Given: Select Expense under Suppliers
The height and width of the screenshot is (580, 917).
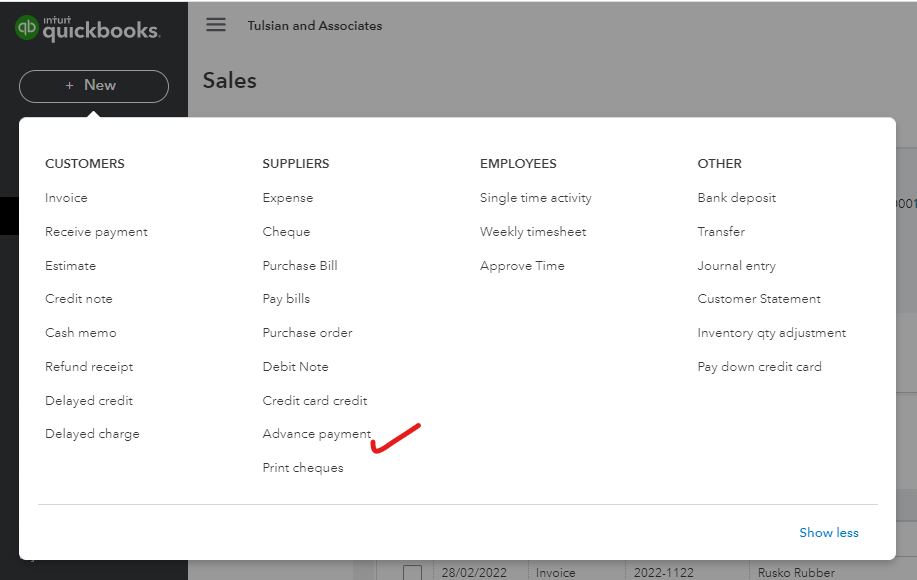Looking at the screenshot, I should pos(288,198).
